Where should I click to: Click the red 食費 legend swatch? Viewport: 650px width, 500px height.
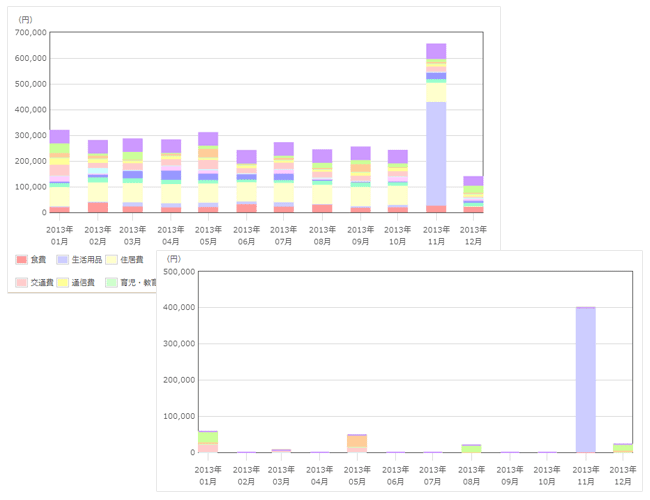[x=22, y=259]
